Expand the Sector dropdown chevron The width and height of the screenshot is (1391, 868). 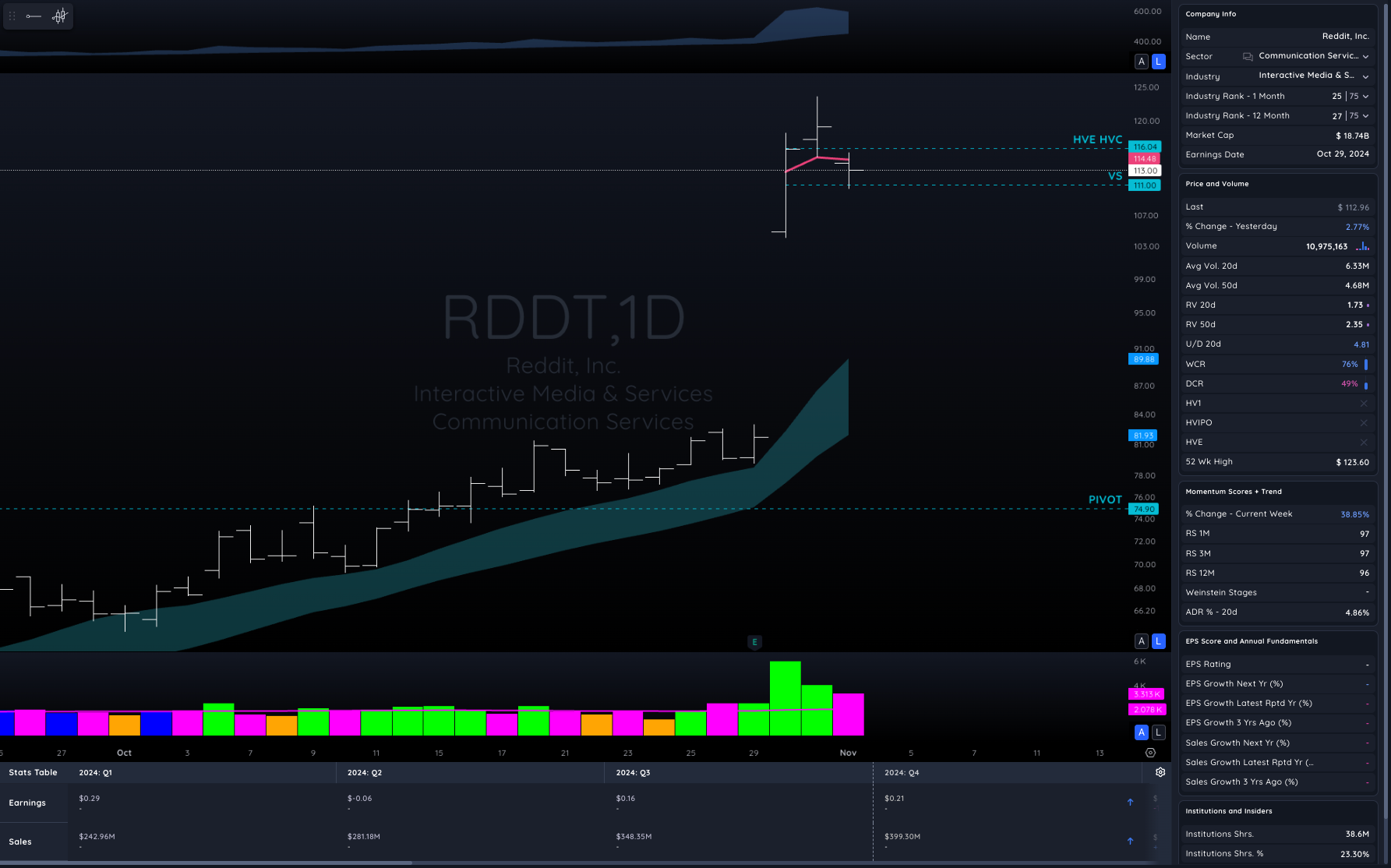tap(1365, 57)
